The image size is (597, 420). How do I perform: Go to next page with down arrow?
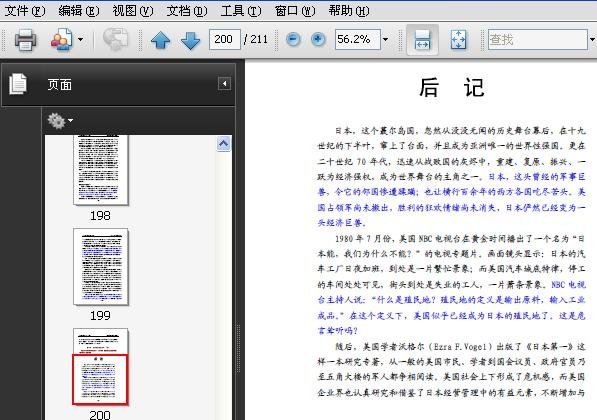tap(190, 40)
